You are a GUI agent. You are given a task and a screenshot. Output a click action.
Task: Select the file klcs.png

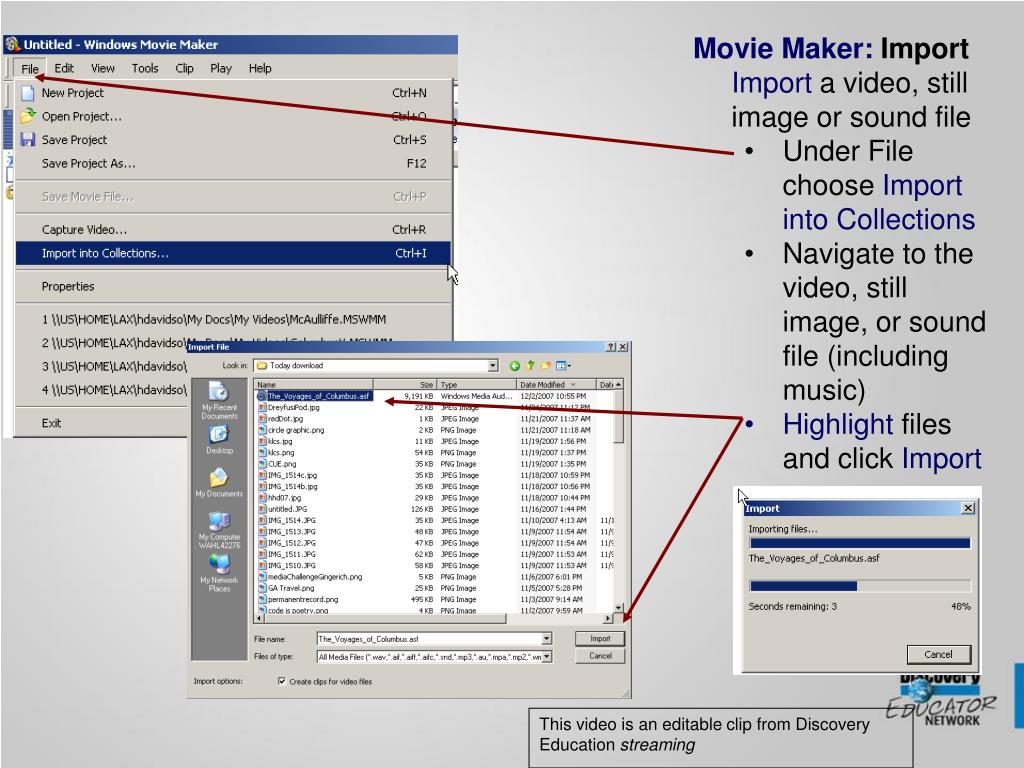click(281, 453)
